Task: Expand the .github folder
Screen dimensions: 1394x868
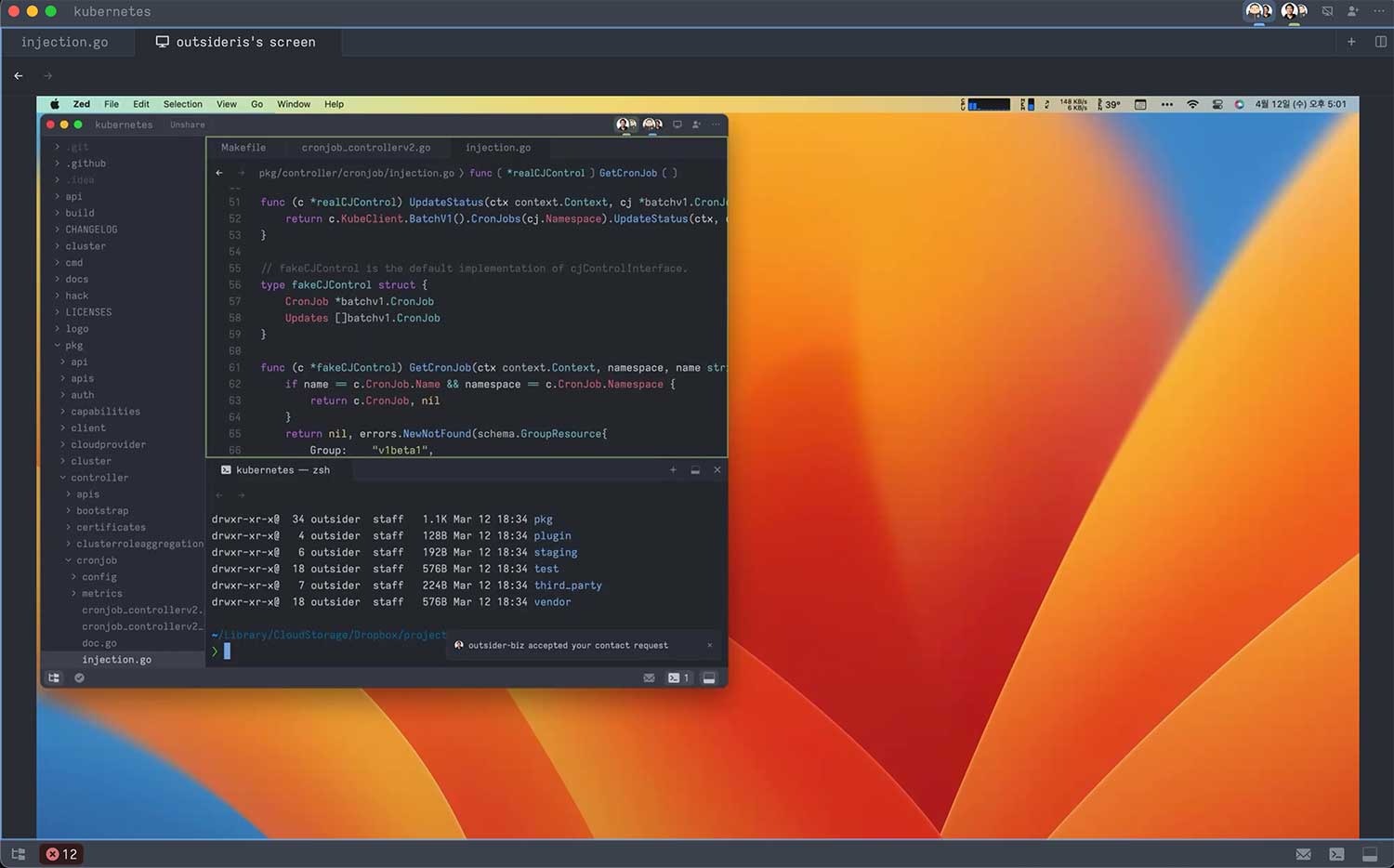Action: coord(123,164)
